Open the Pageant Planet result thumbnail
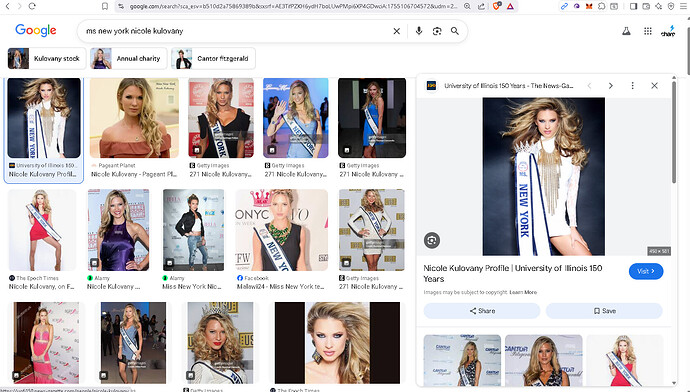 point(134,118)
